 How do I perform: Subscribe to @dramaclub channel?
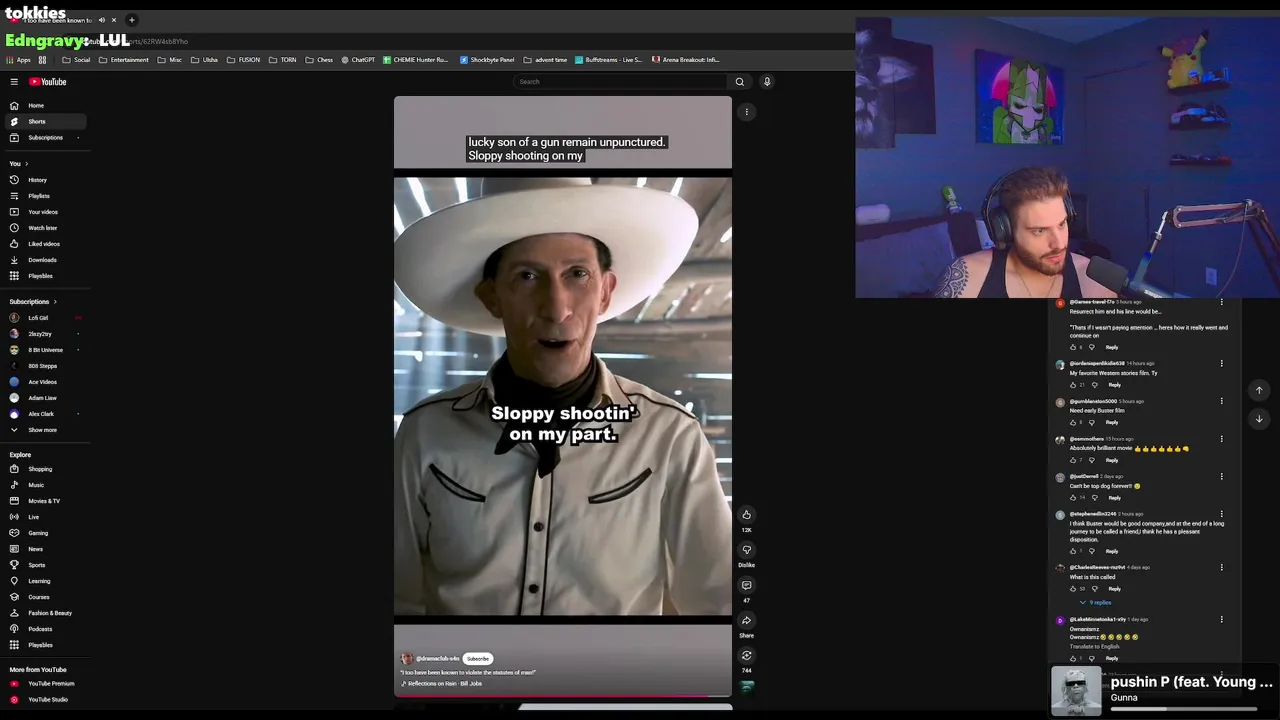click(x=478, y=659)
